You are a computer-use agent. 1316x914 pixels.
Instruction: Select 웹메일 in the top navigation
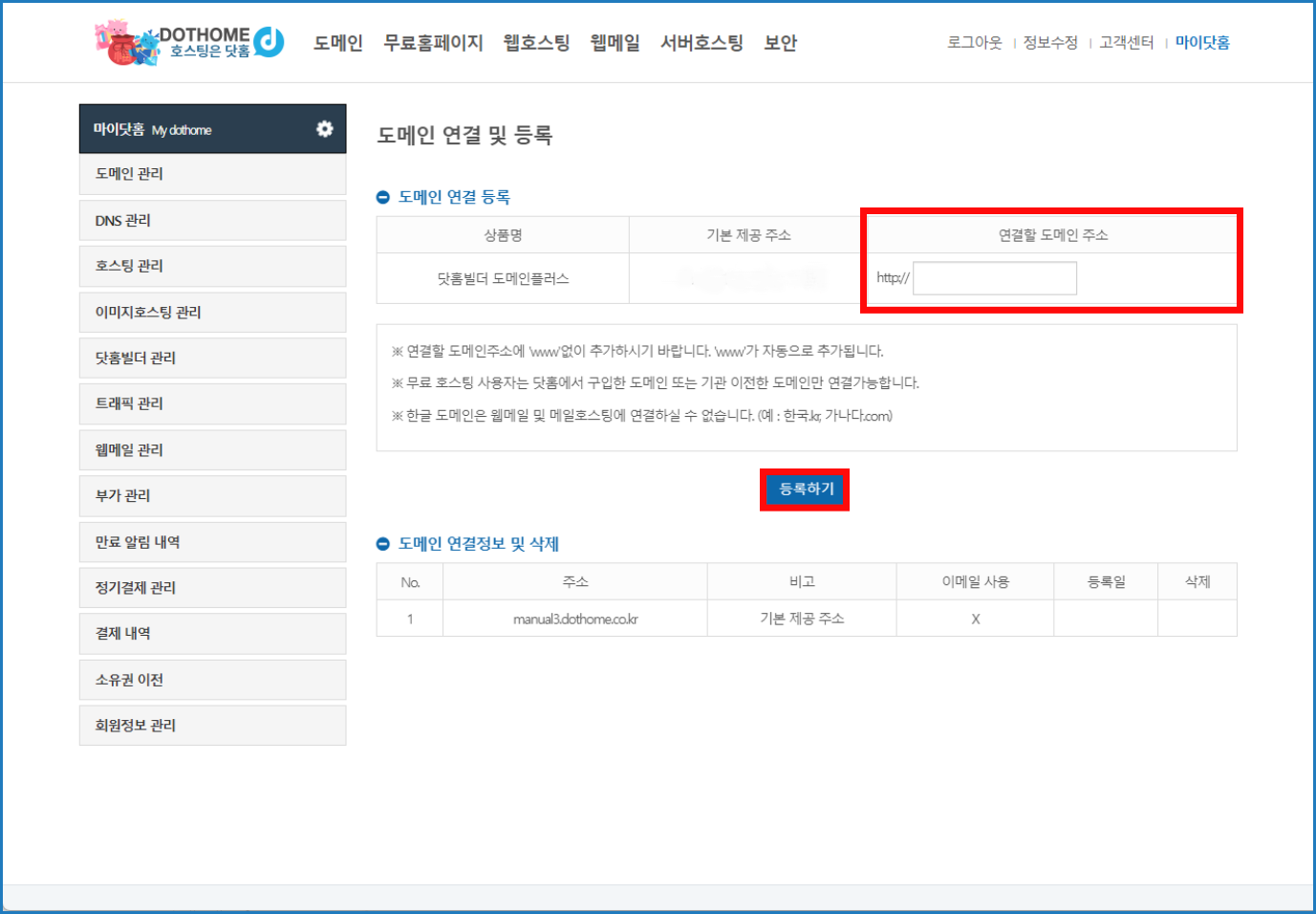coord(615,43)
